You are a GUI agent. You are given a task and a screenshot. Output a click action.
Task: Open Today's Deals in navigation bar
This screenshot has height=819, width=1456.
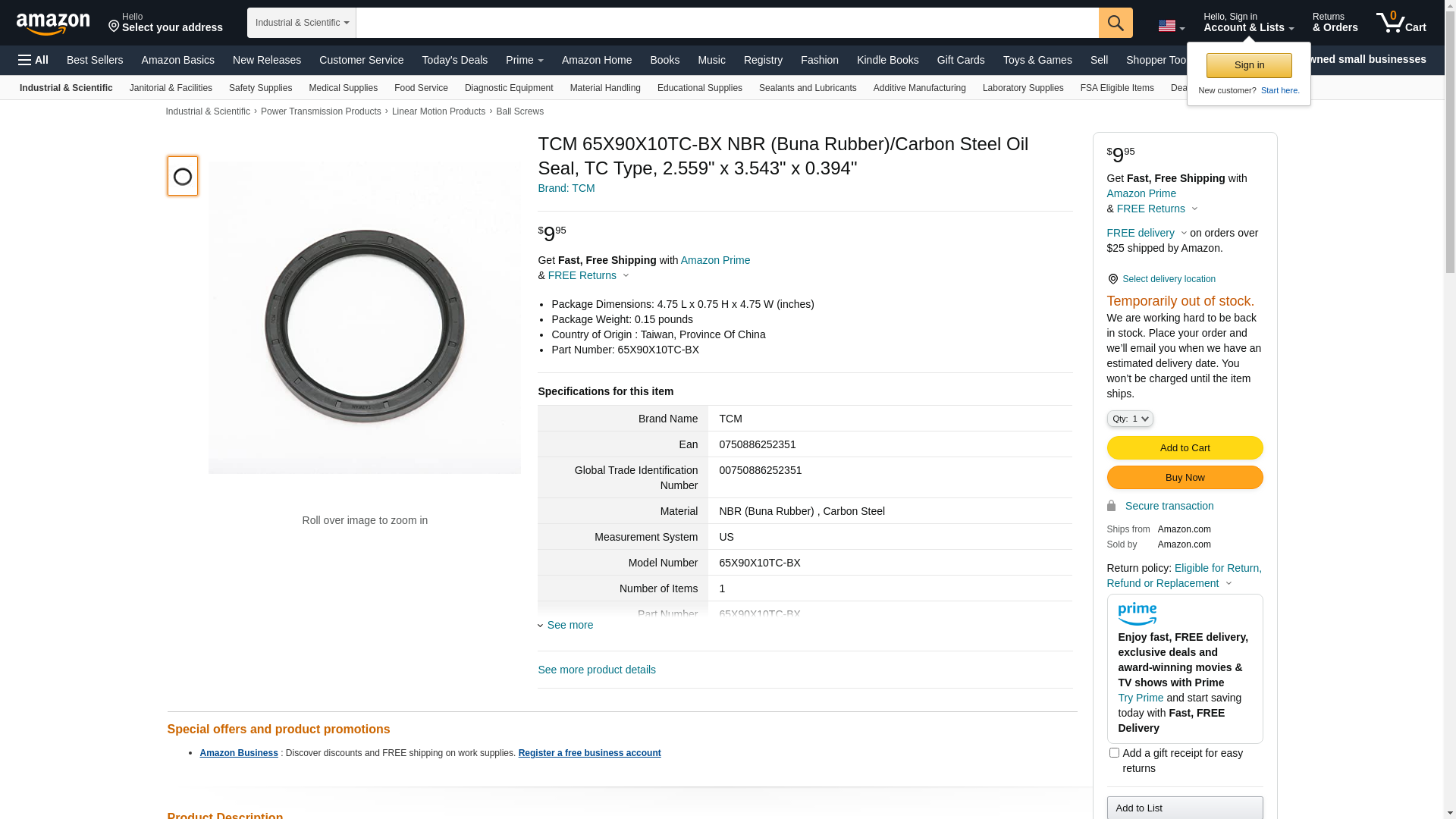[x=454, y=60]
